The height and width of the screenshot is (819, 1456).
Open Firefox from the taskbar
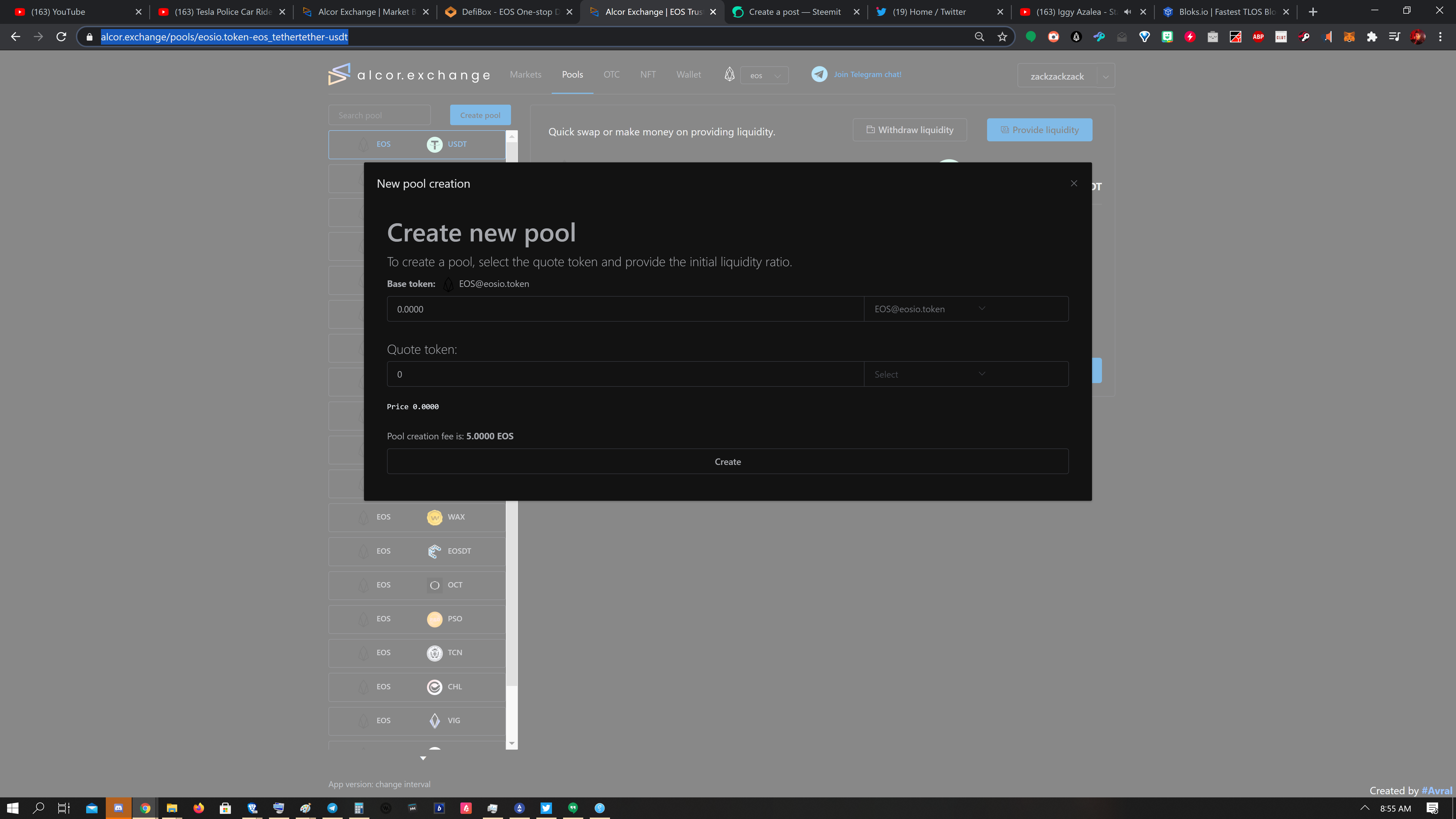pyautogui.click(x=198, y=808)
